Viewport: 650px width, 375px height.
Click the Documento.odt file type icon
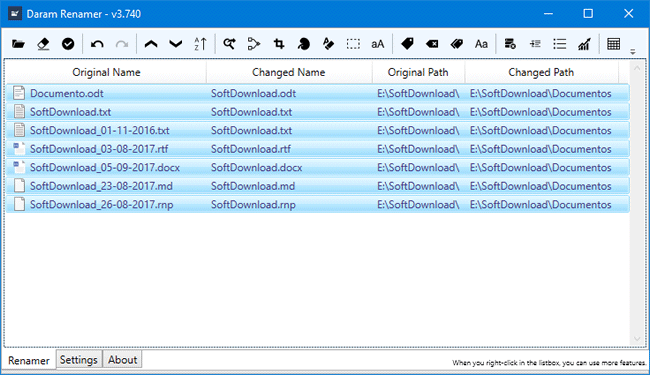(19, 93)
